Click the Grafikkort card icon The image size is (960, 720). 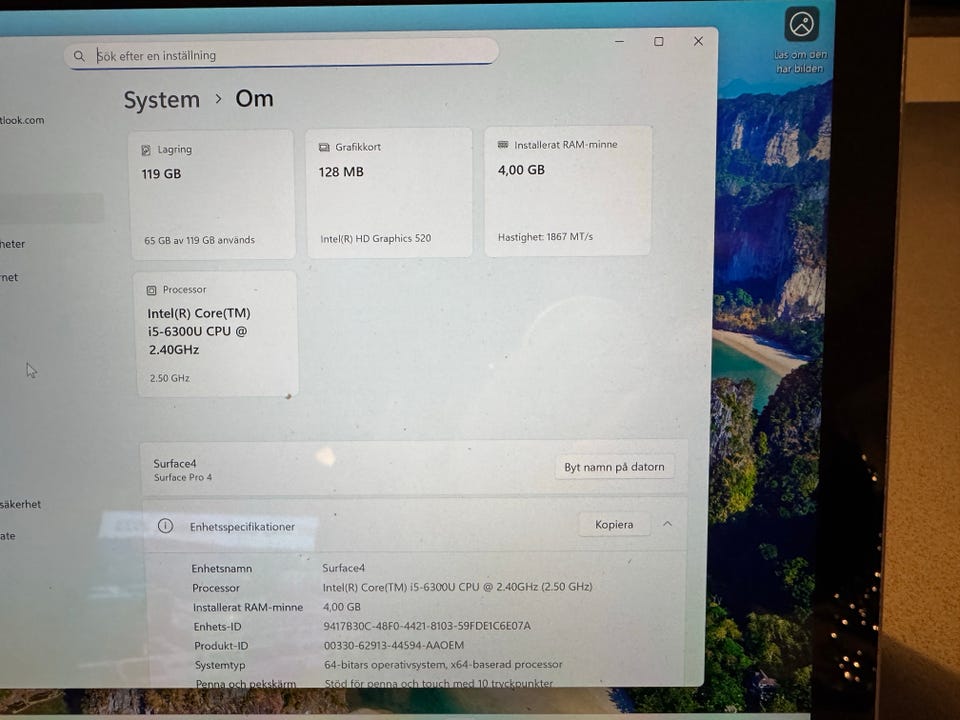pyautogui.click(x=324, y=148)
